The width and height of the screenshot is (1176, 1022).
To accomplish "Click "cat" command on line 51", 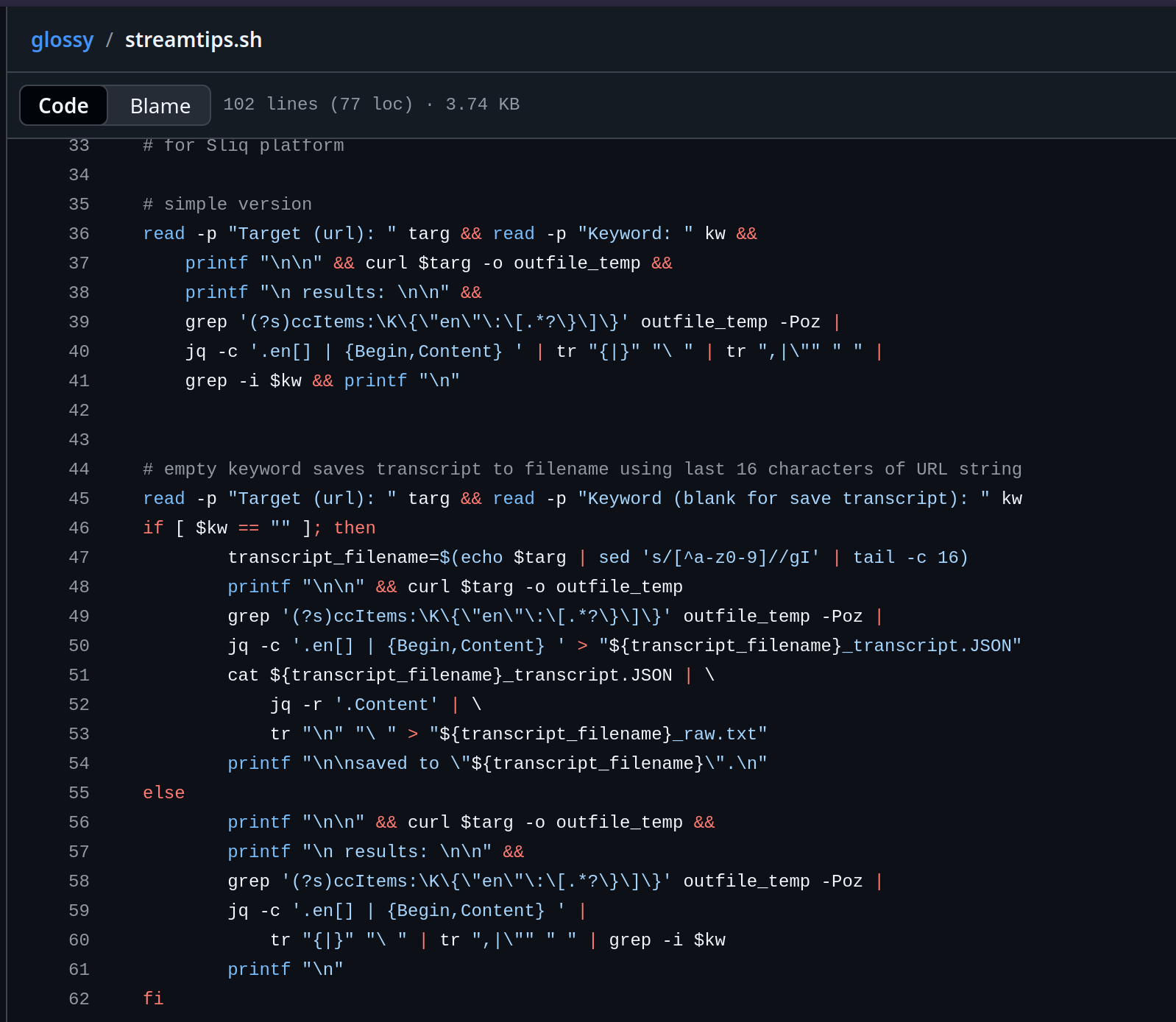I will click(243, 675).
